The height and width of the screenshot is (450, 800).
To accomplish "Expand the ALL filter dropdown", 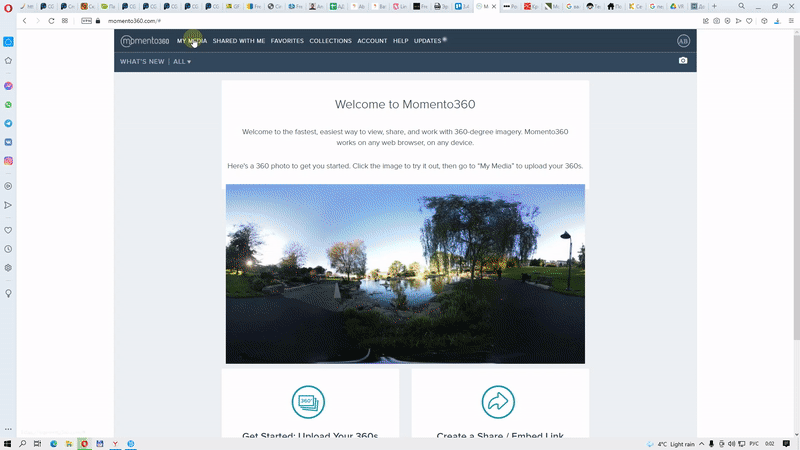I will (x=182, y=61).
